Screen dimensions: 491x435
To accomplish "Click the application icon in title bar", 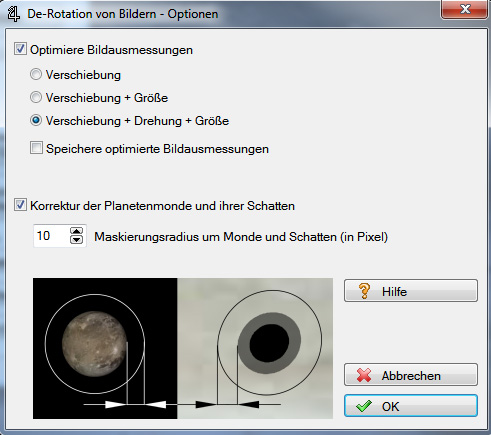I will pos(14,14).
